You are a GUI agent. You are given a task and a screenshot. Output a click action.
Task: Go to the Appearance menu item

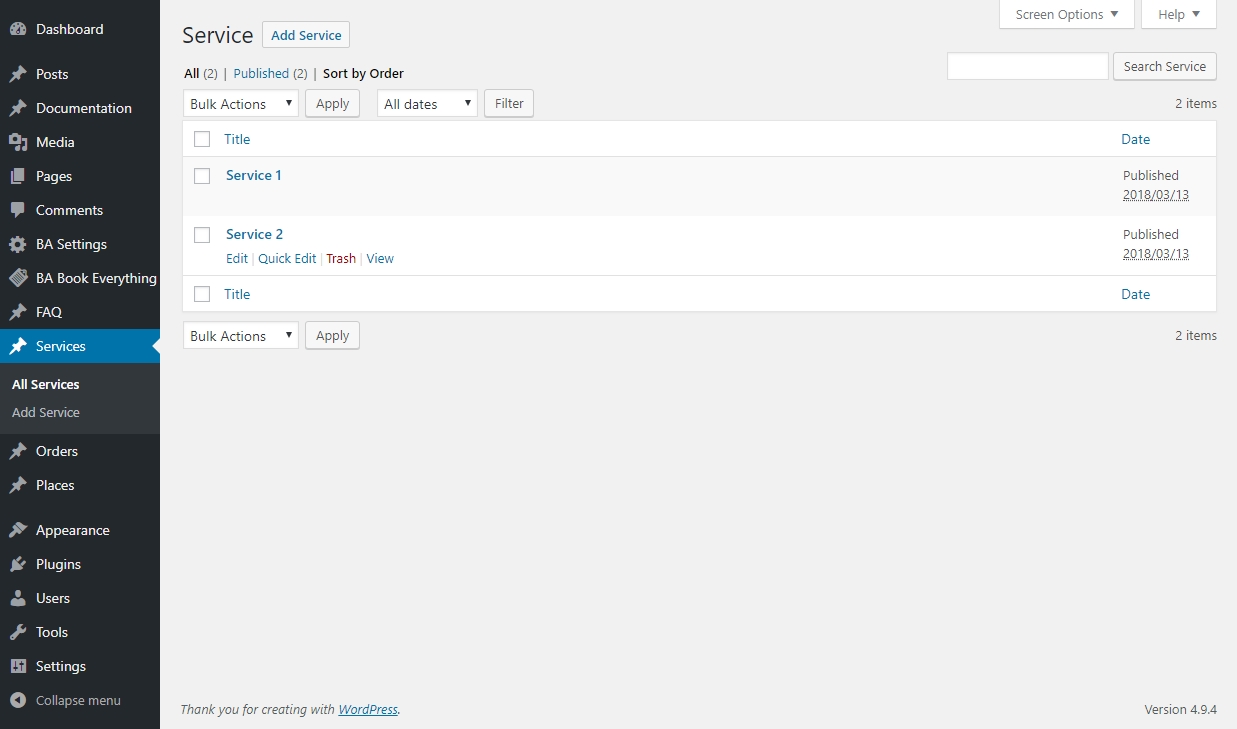coord(72,530)
